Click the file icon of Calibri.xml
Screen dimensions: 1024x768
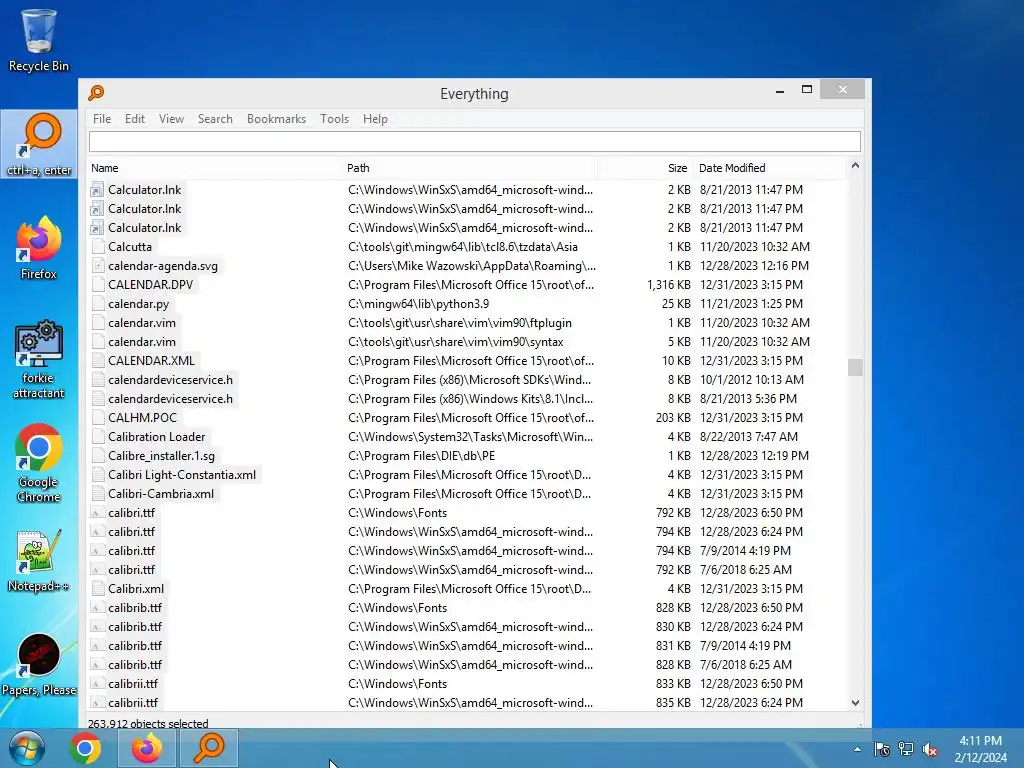(x=98, y=588)
